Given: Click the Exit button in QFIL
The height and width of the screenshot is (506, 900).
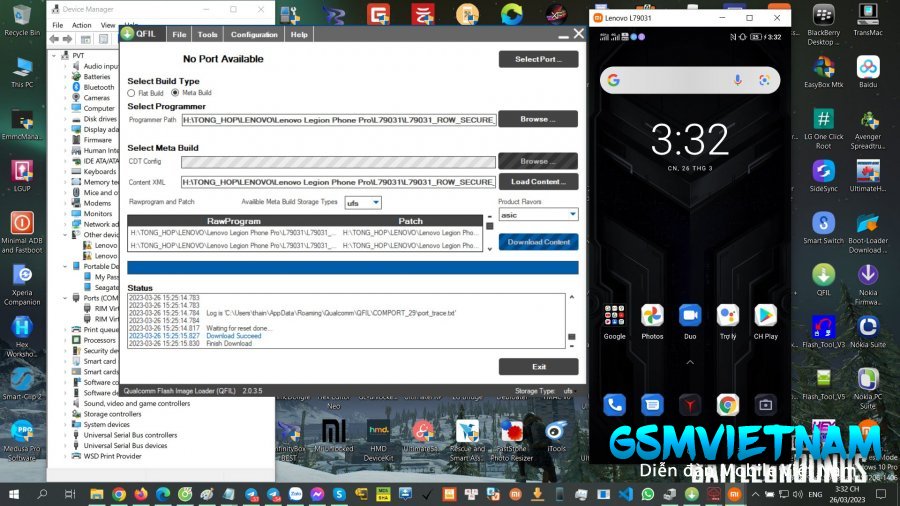Looking at the screenshot, I should click(x=538, y=367).
